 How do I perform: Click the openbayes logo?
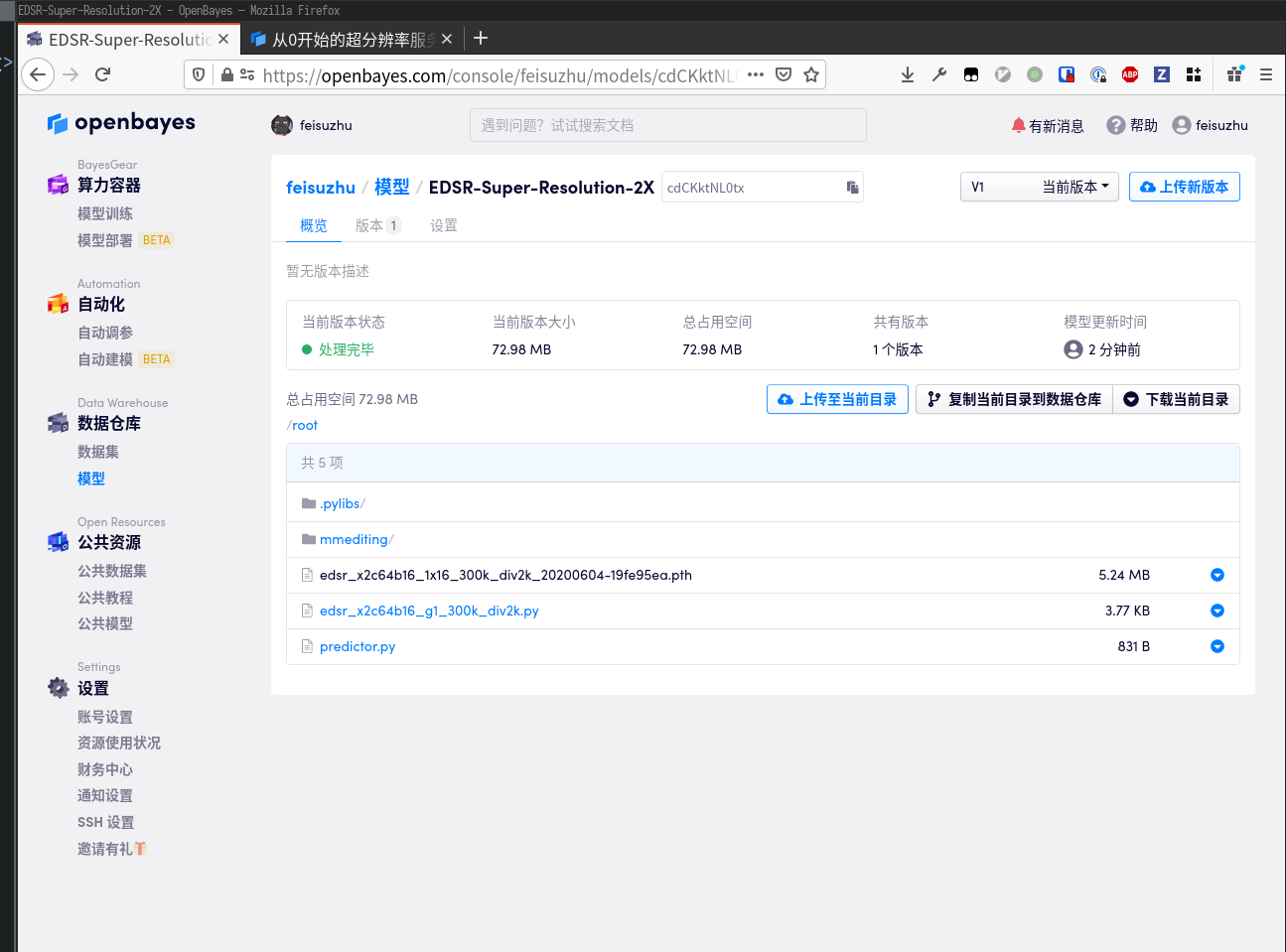pos(121,123)
